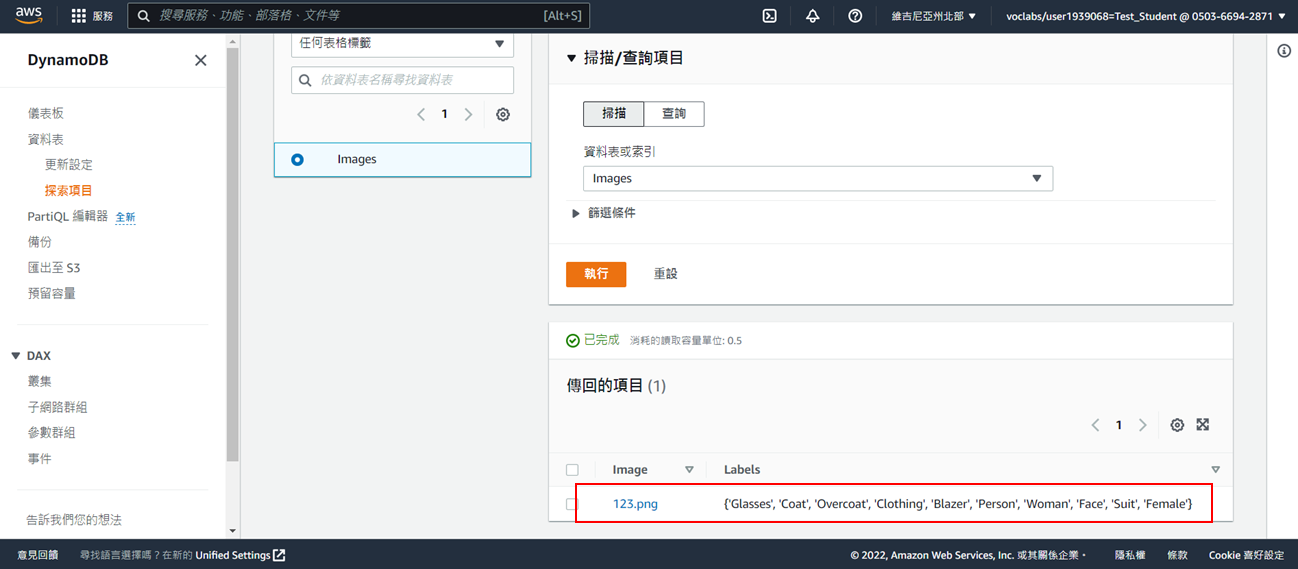Expand returned items to fullscreen

coord(1203,424)
